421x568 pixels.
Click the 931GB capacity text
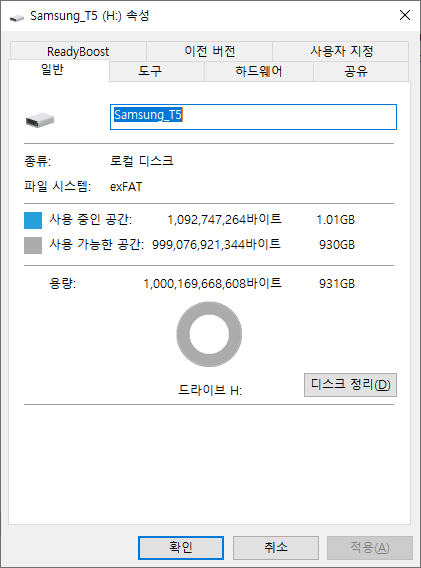click(337, 284)
